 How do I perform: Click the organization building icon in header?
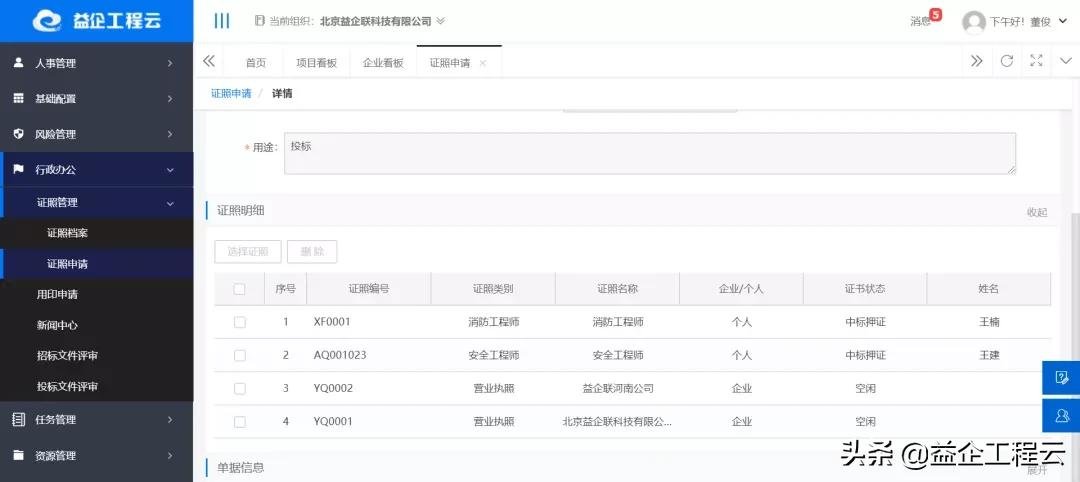pyautogui.click(x=260, y=21)
